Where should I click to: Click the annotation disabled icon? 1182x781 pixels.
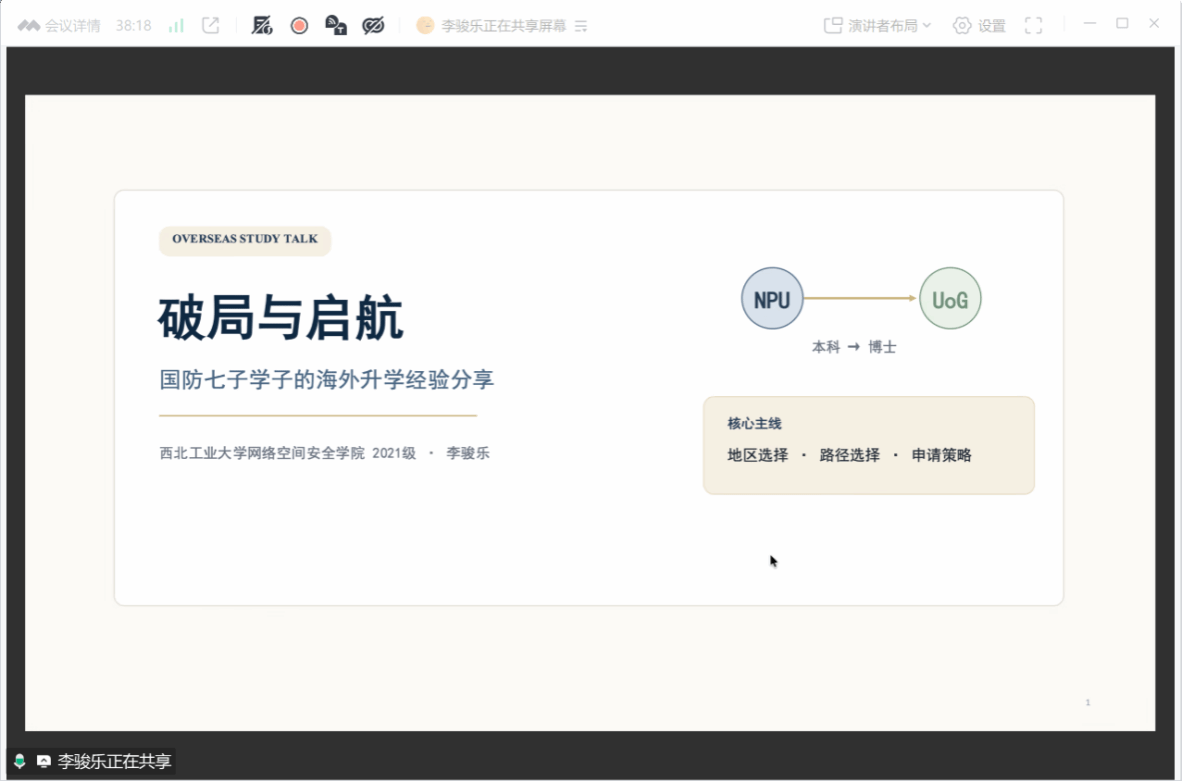coord(262,26)
